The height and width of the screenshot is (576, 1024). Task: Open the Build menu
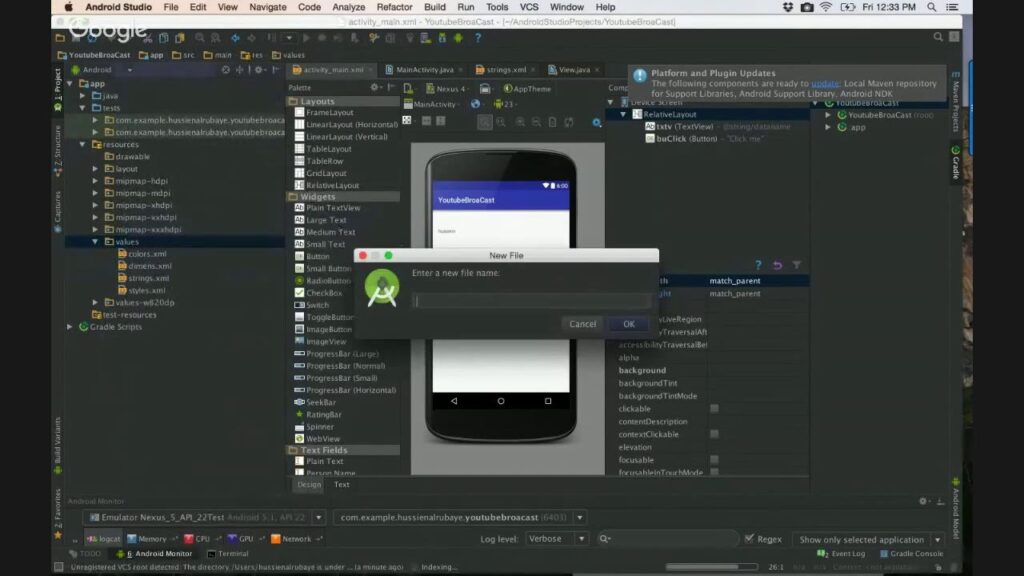434,7
